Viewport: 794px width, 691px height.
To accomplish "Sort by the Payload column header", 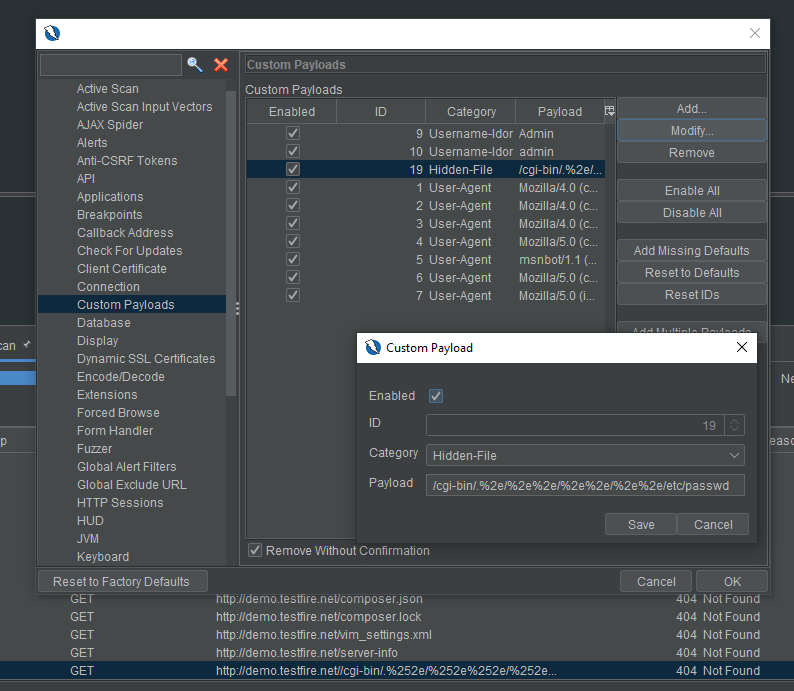I will tap(560, 111).
